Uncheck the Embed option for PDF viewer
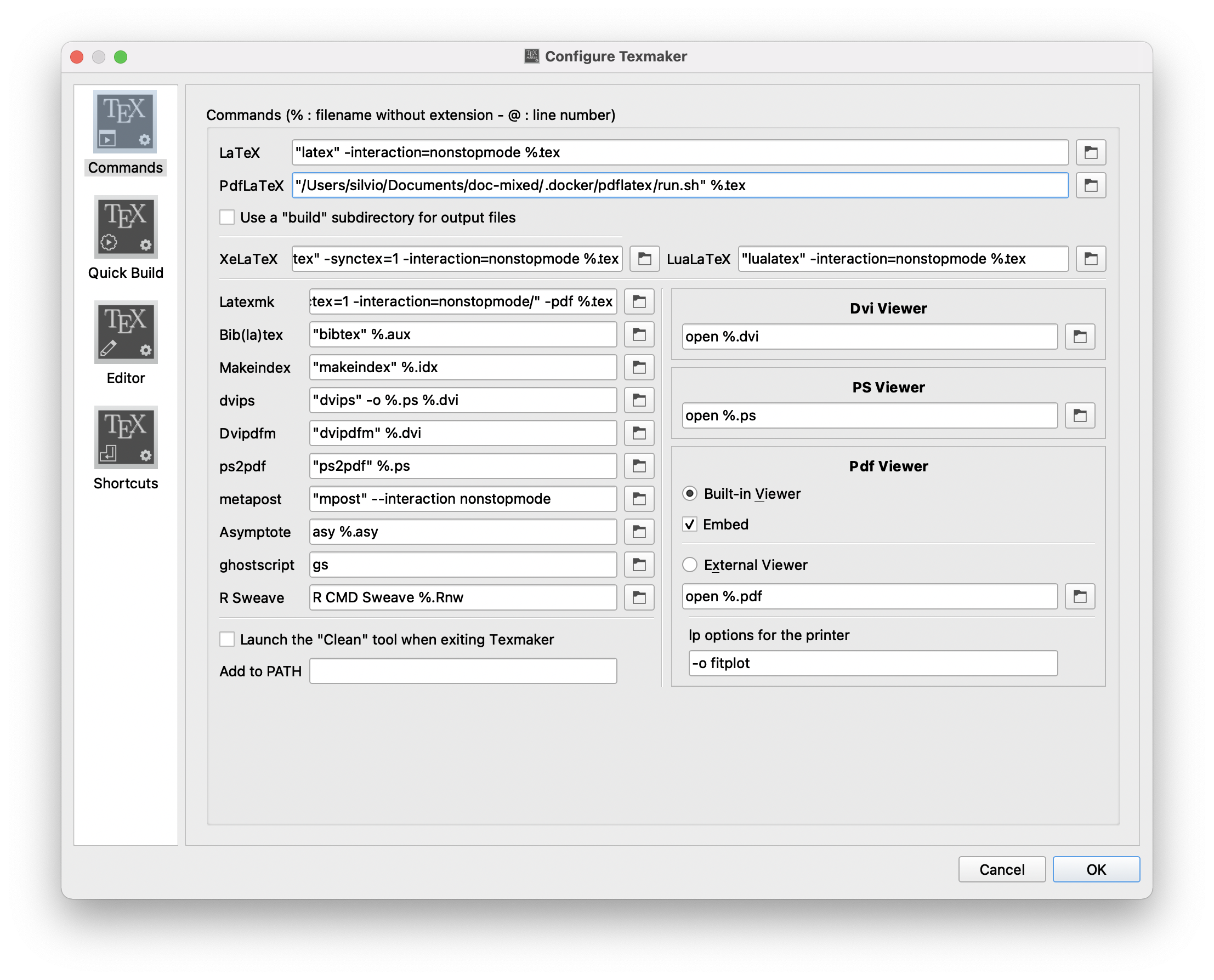Image resolution: width=1214 pixels, height=980 pixels. [x=690, y=525]
